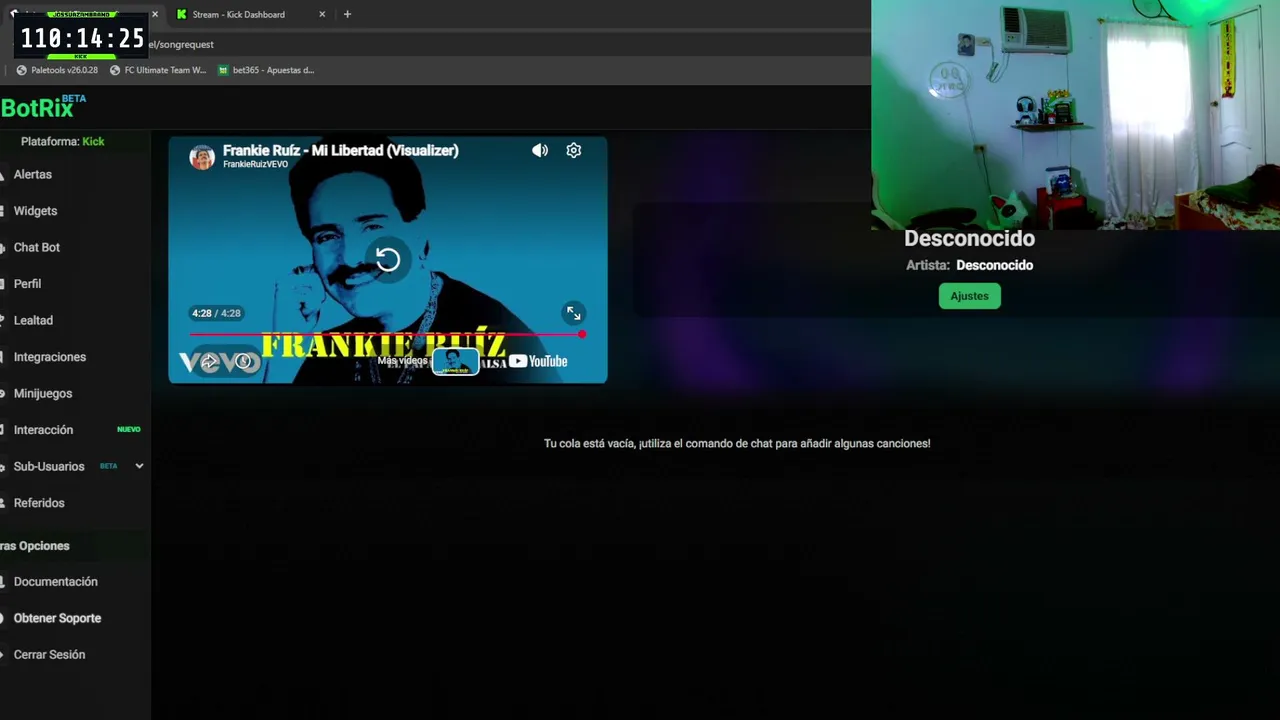
Task: Open a new browser tab
Action: tap(347, 14)
